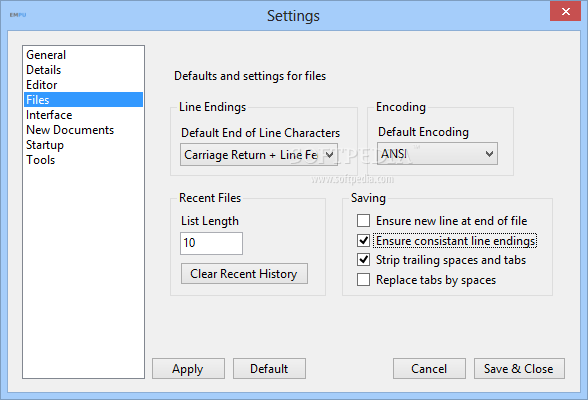Image resolution: width=588 pixels, height=400 pixels.
Task: Click the EmEditor app icon in title bar
Action: click(x=18, y=15)
